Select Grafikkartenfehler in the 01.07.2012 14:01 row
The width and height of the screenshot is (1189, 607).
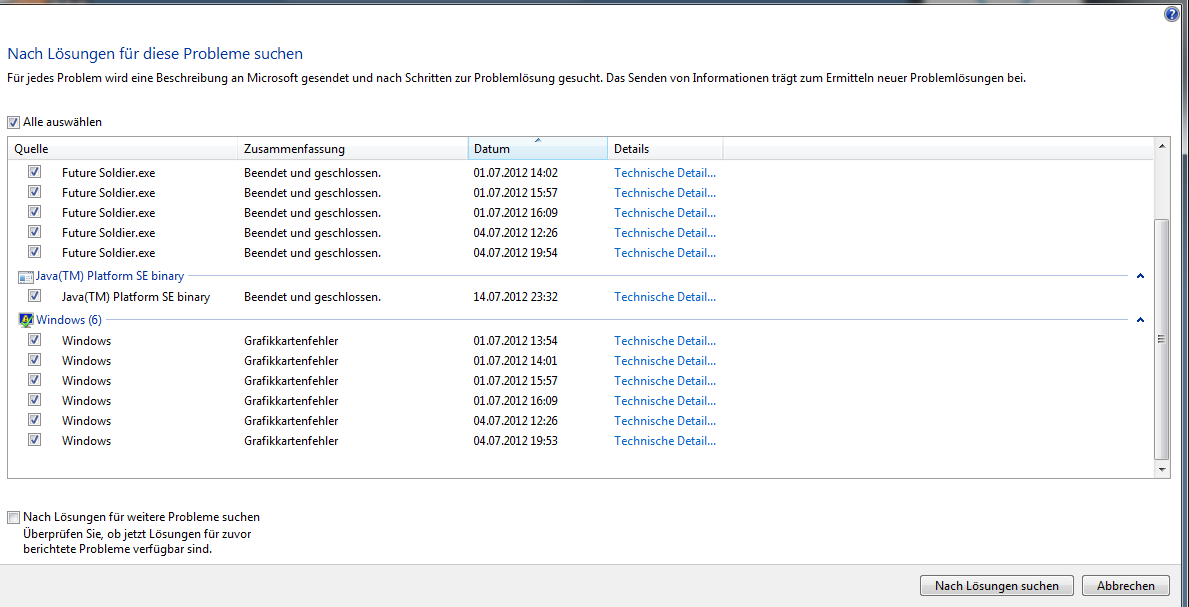(291, 361)
